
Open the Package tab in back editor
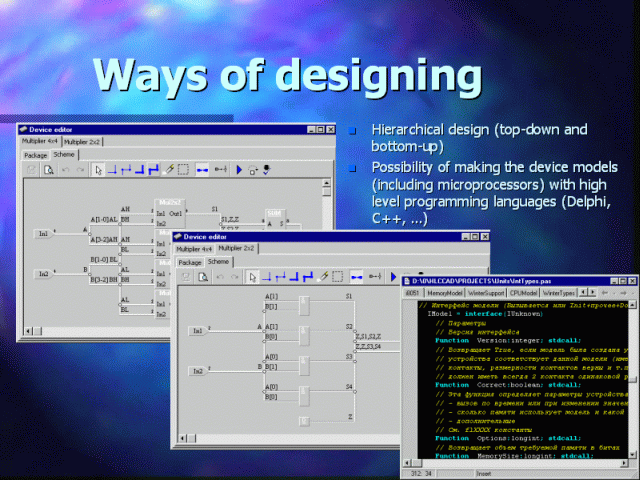coord(36,155)
